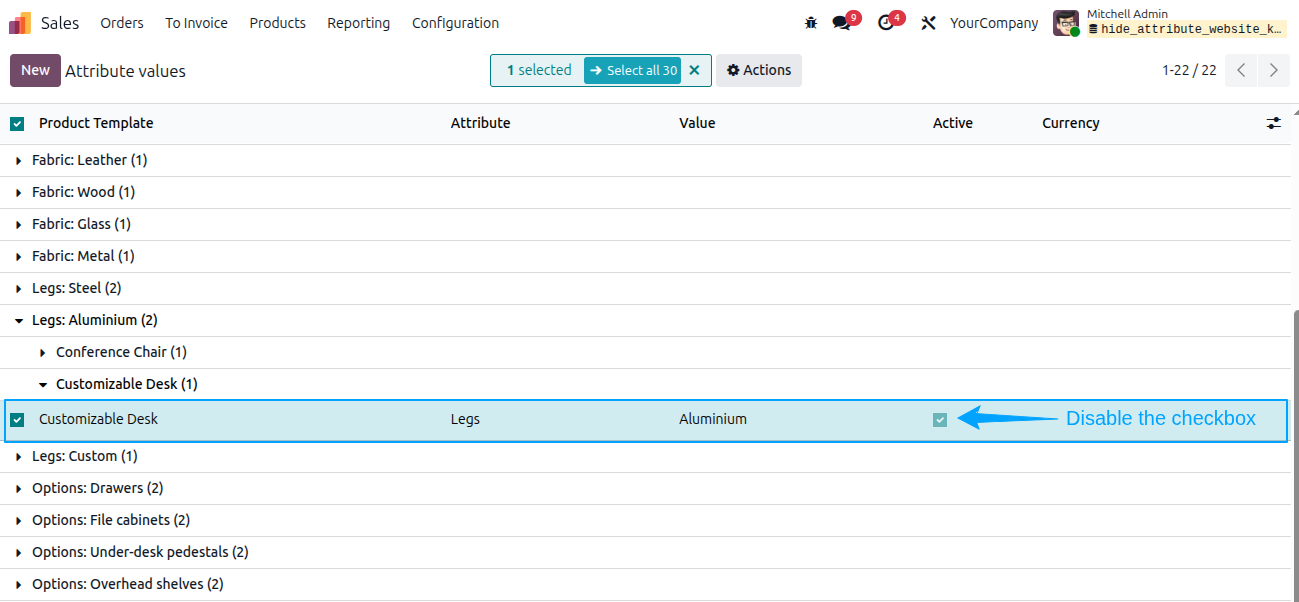Open the Orders menu

coord(122,23)
